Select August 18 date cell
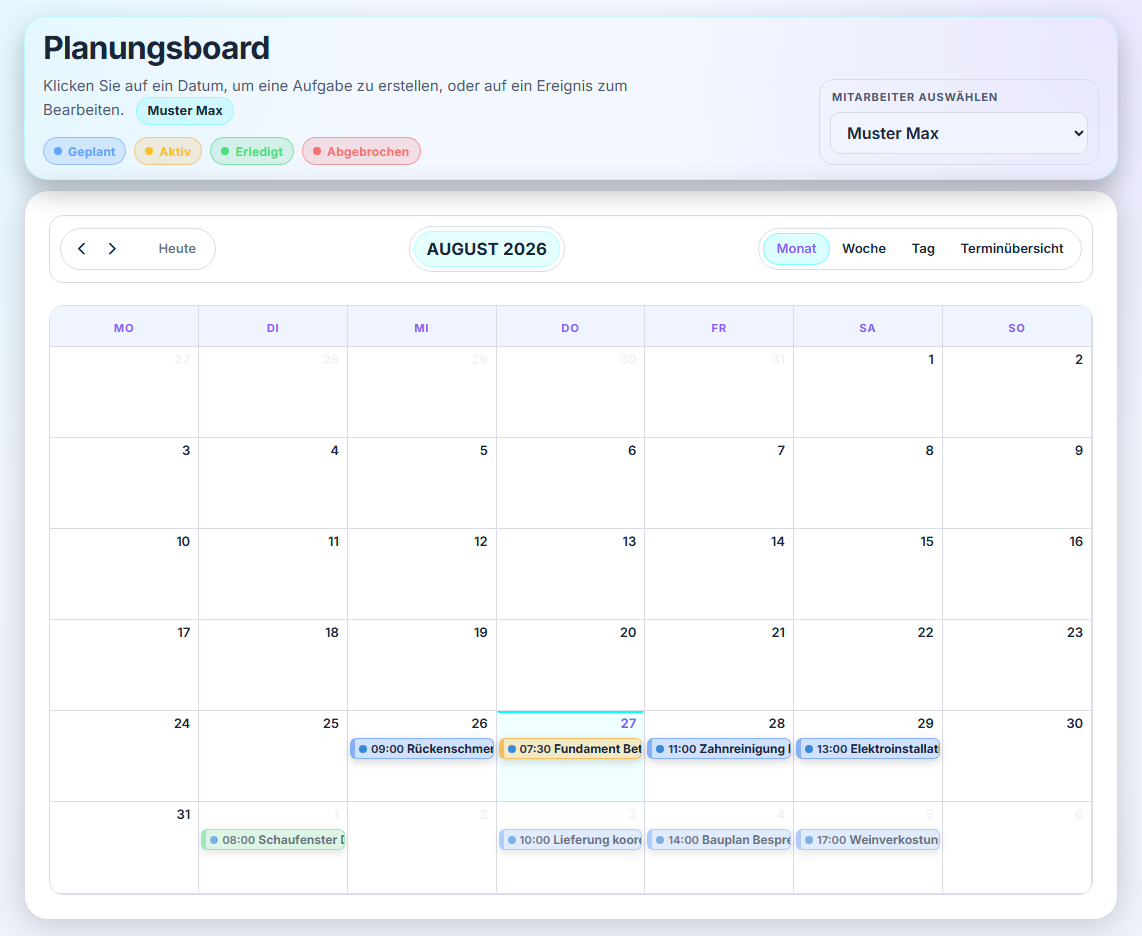This screenshot has width=1142, height=936. (x=273, y=665)
